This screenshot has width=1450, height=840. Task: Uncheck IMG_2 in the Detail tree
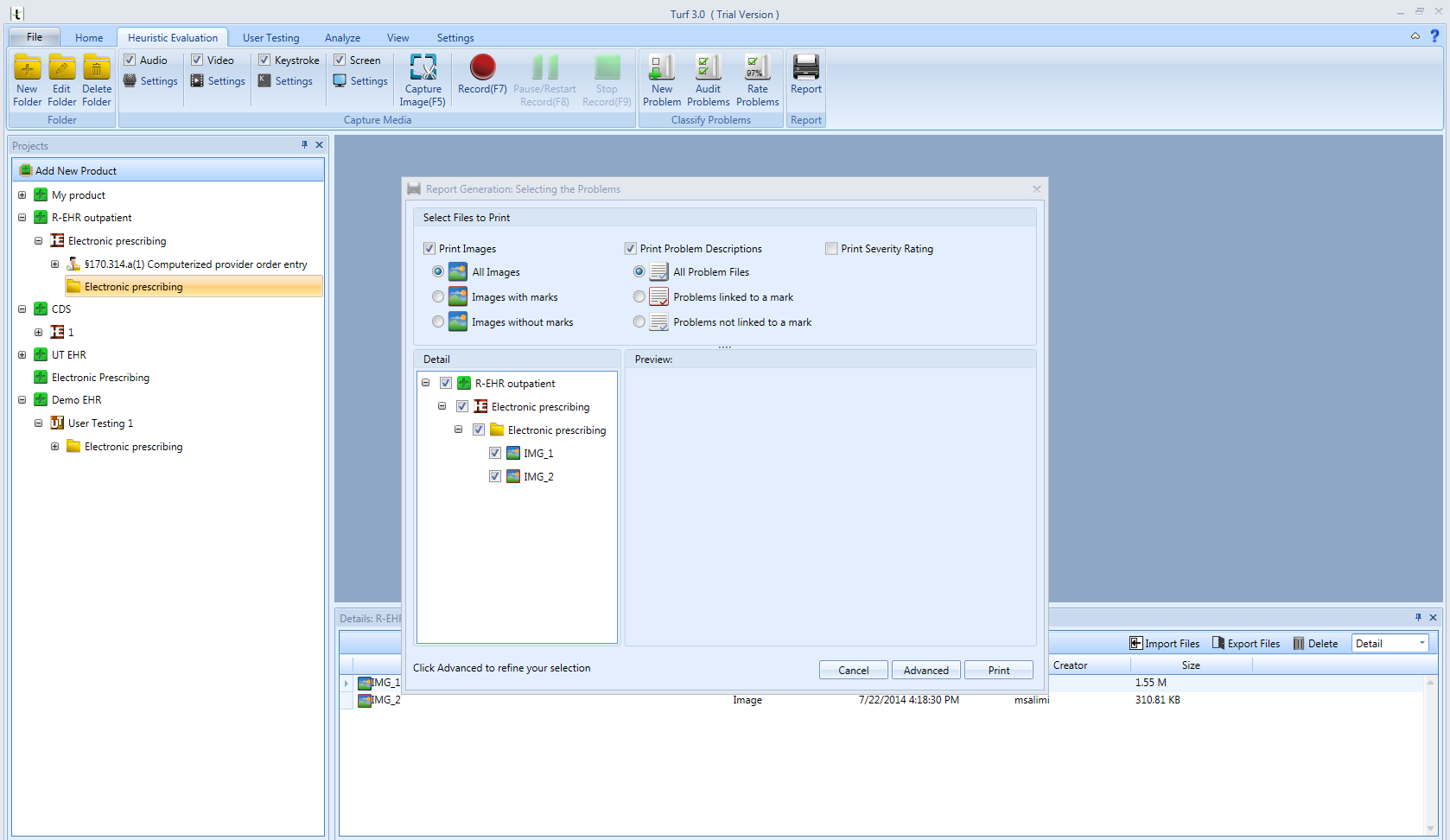[495, 476]
